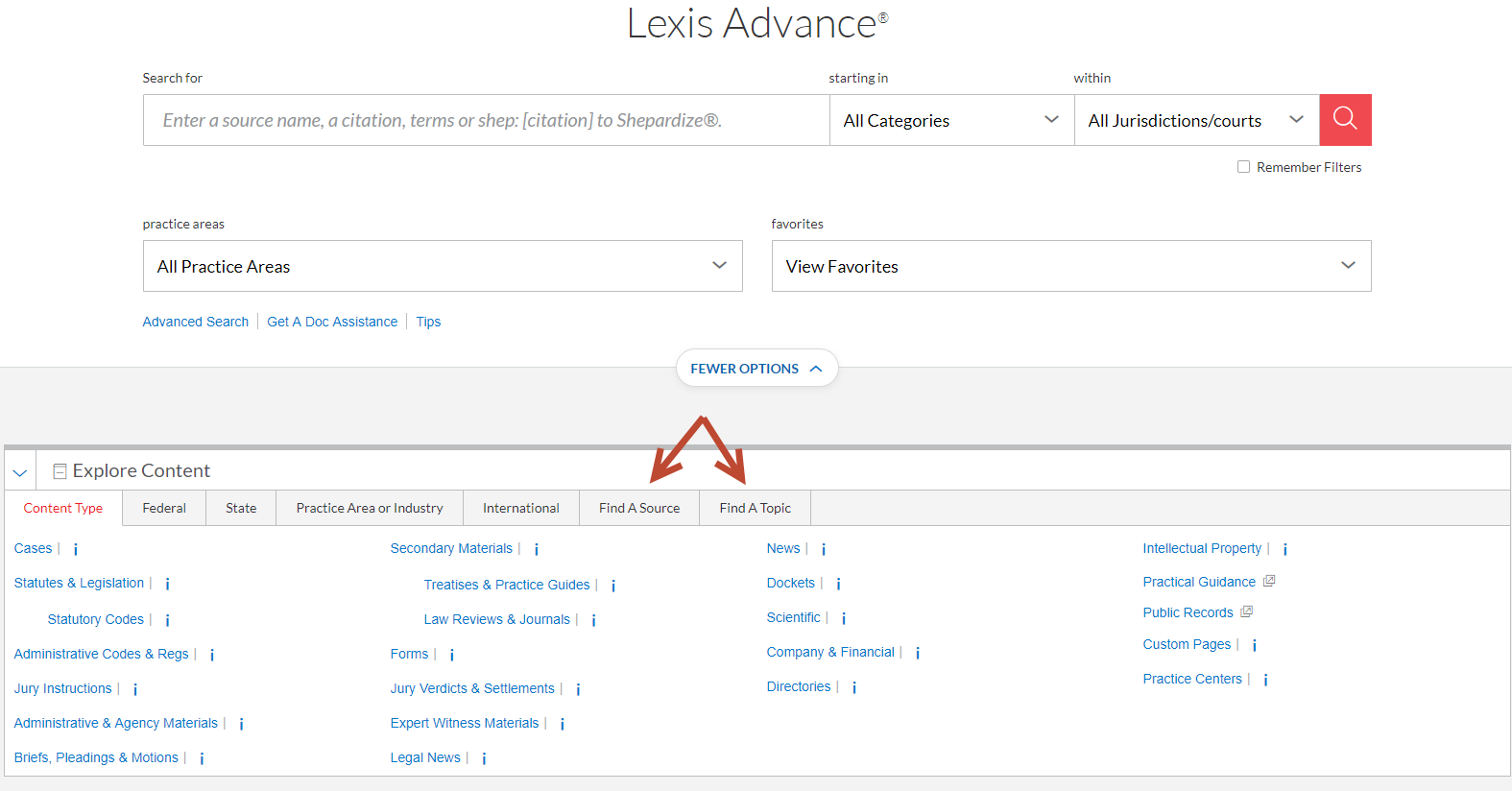Expand the View Favorites dropdown
This screenshot has height=791, width=1512.
(1071, 266)
